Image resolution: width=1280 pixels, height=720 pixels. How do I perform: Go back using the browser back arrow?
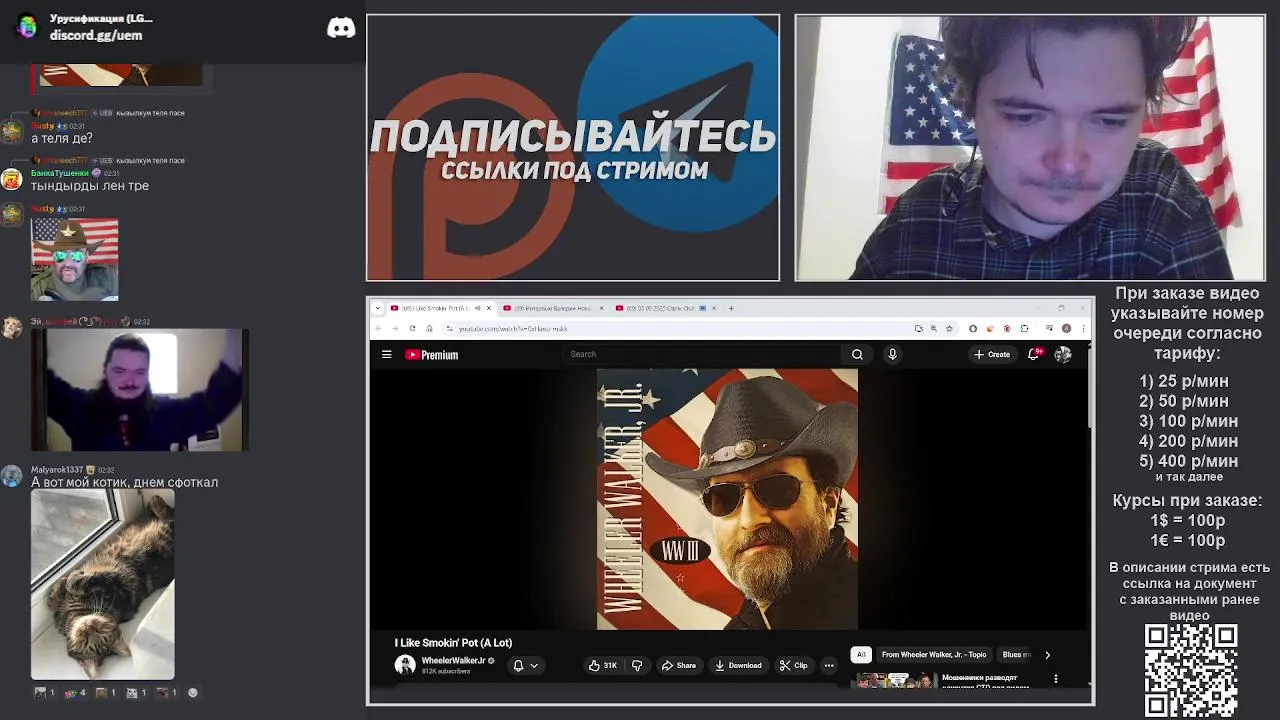(x=378, y=328)
